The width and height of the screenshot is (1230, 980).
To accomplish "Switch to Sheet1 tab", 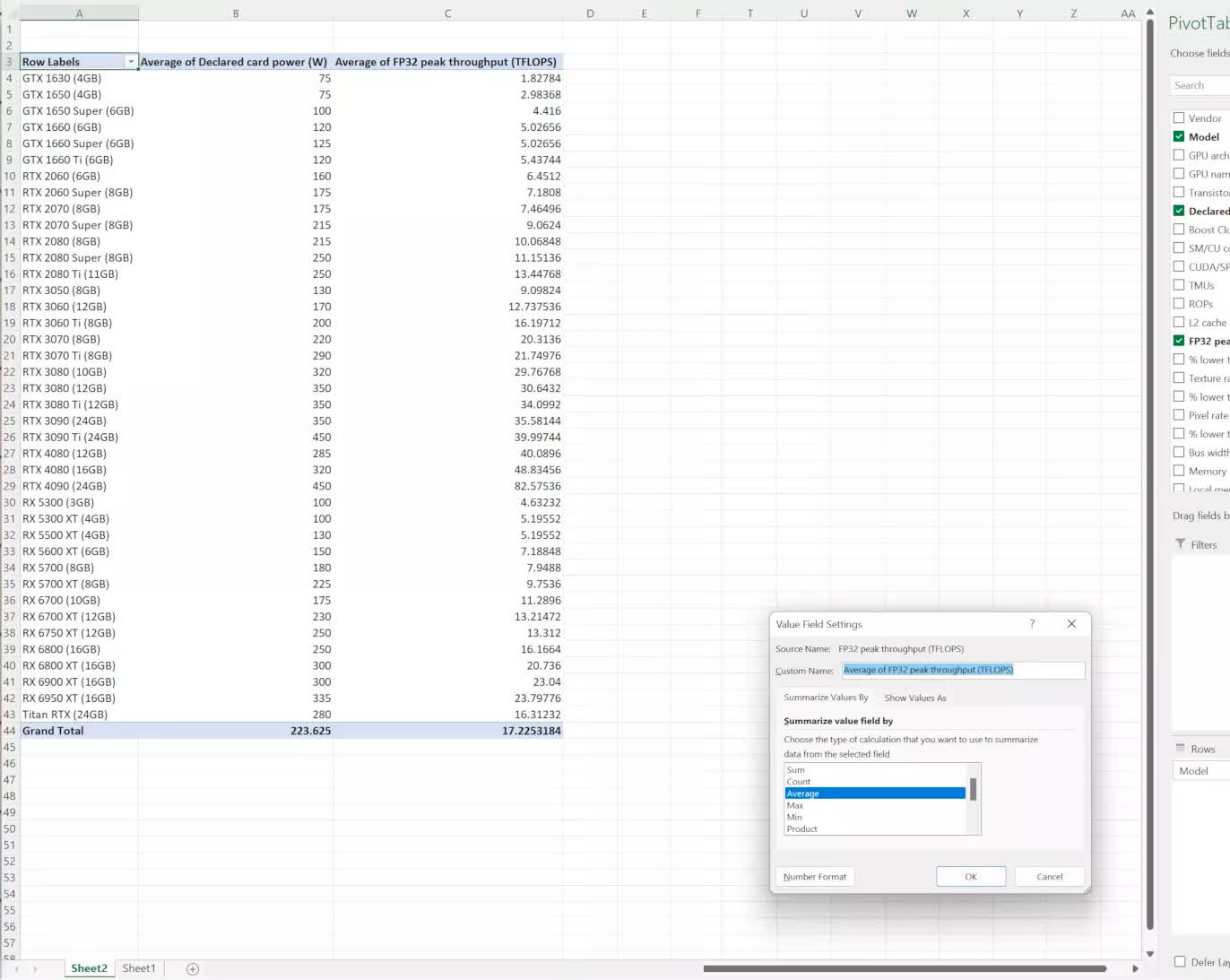I will pos(139,968).
